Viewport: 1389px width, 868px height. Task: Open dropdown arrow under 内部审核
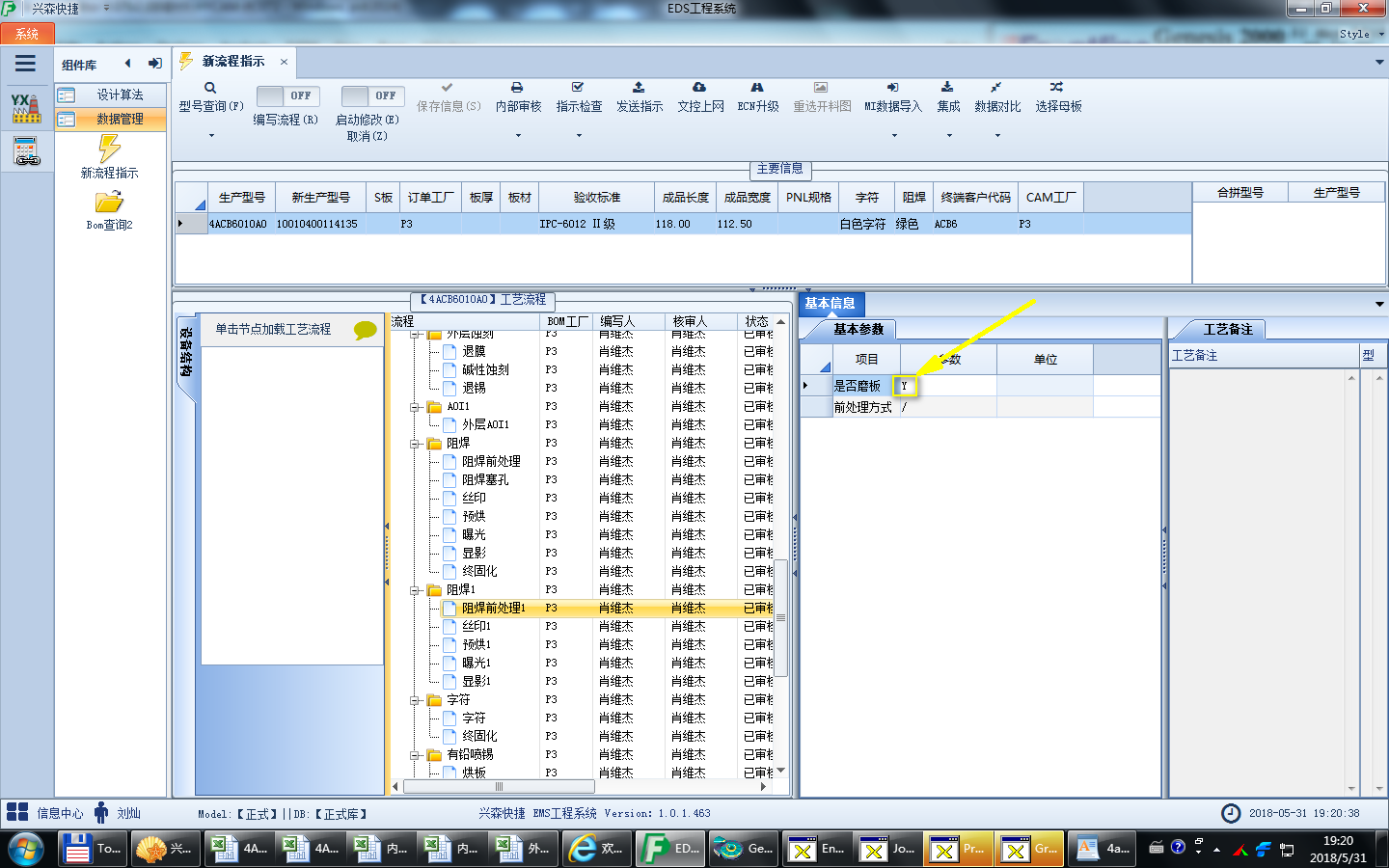pyautogui.click(x=518, y=136)
